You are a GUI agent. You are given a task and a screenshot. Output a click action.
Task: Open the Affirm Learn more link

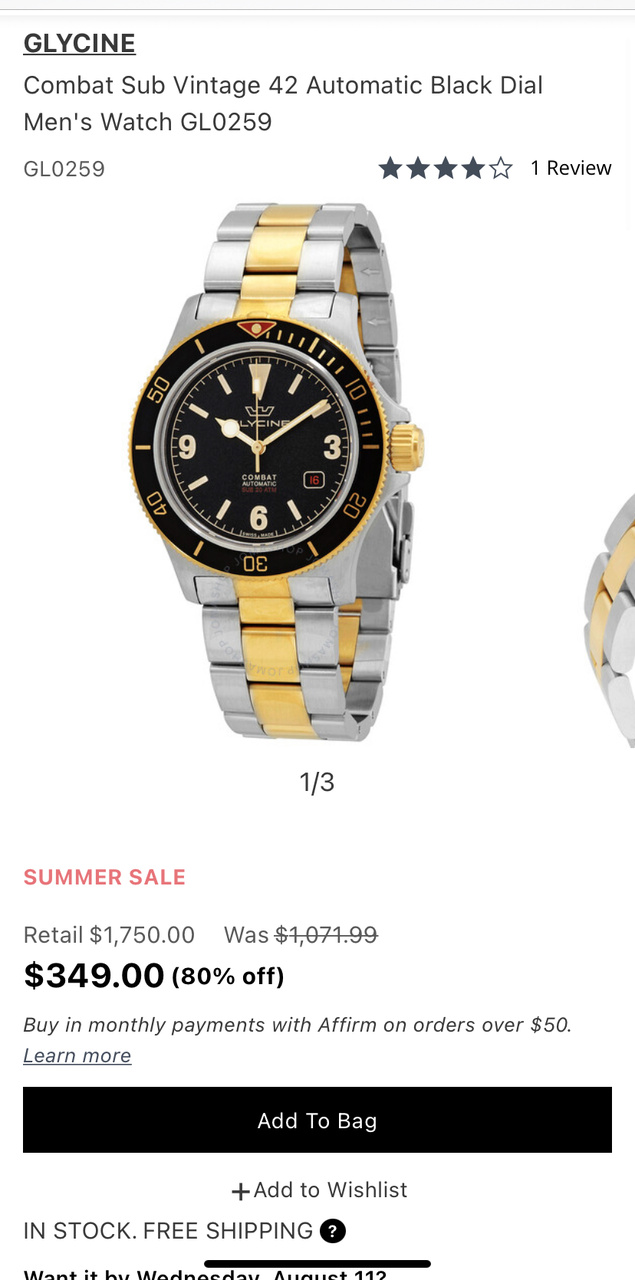[77, 1056]
